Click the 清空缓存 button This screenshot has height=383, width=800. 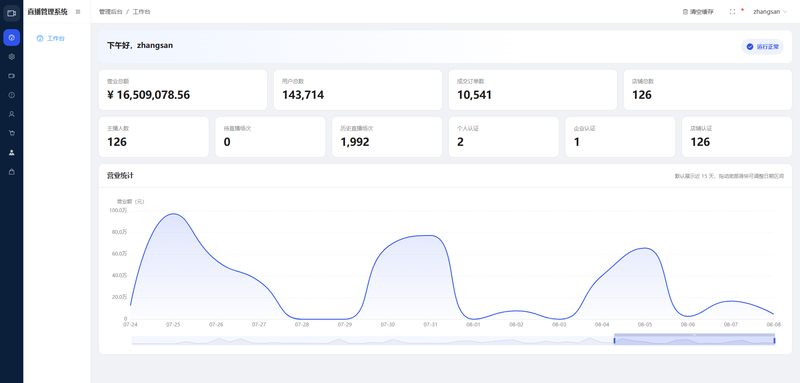pyautogui.click(x=698, y=12)
